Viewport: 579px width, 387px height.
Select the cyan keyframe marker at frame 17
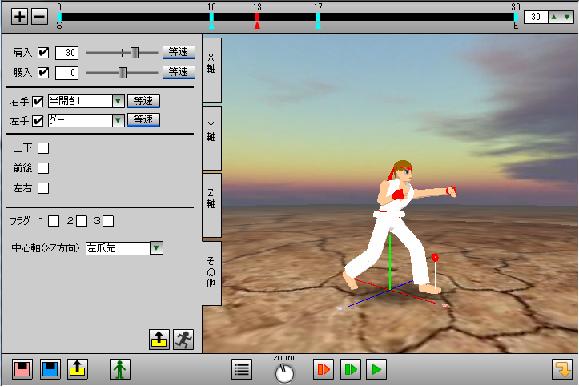(318, 21)
